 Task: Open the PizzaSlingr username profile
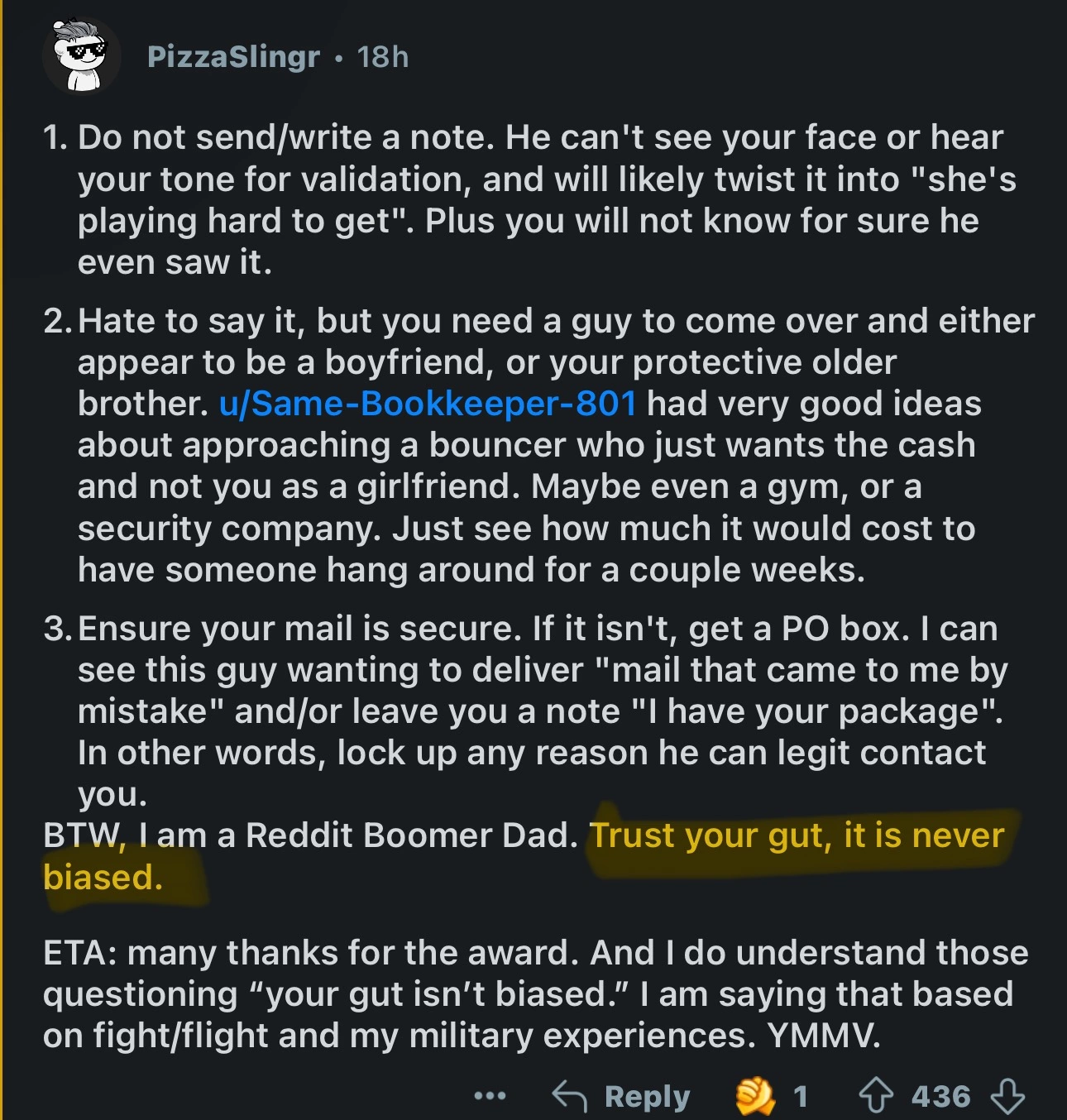[233, 57]
